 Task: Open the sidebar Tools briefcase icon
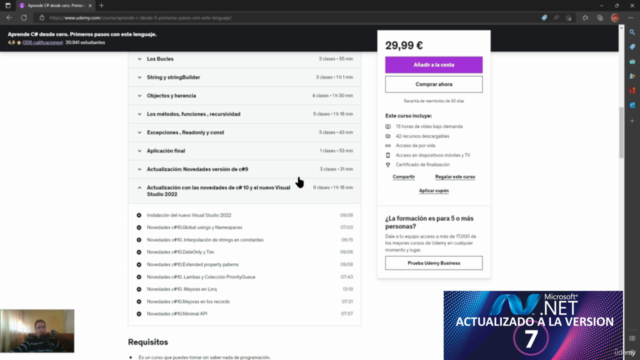coord(632,62)
